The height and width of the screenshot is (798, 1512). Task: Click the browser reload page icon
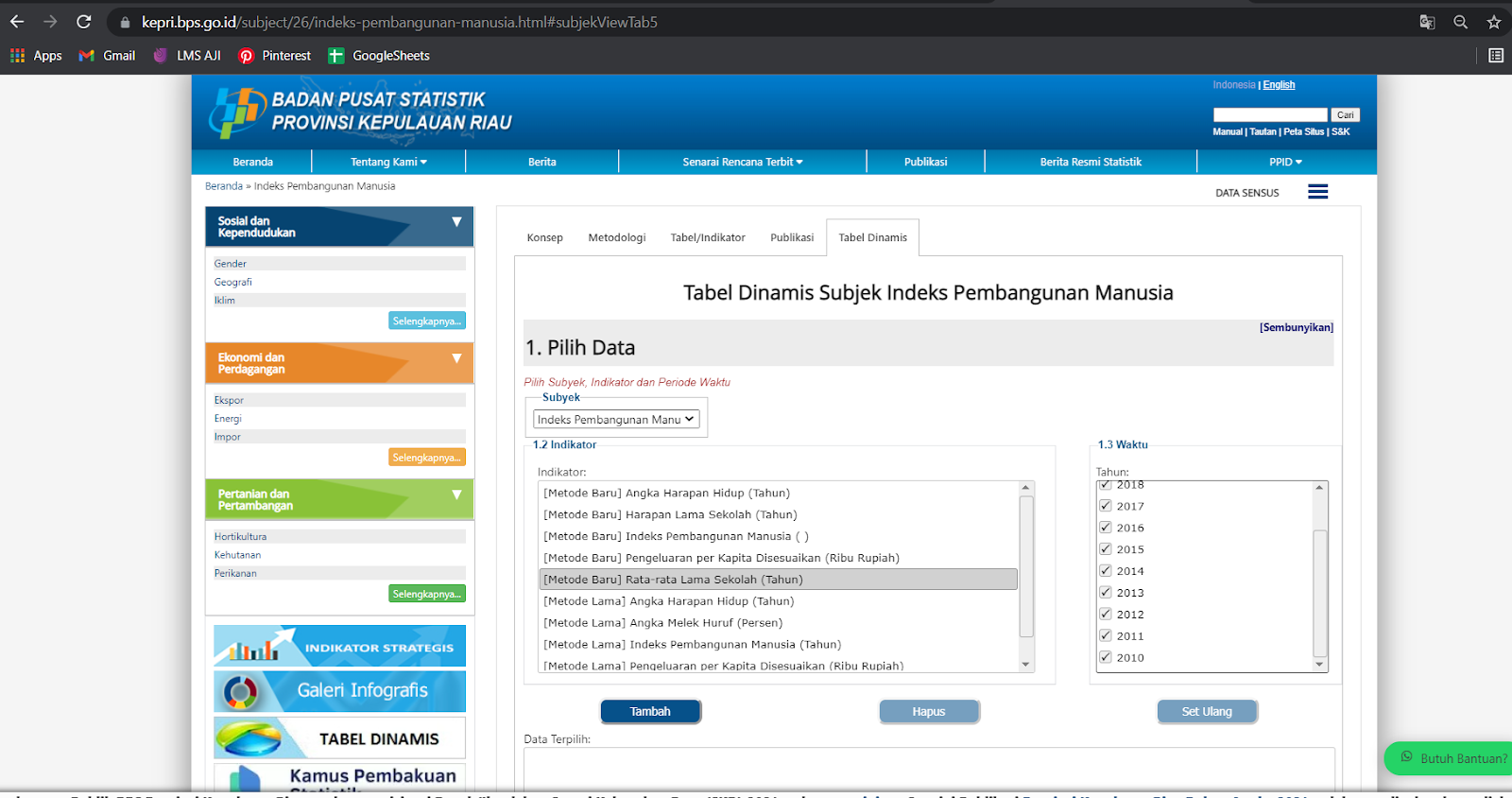pyautogui.click(x=83, y=22)
